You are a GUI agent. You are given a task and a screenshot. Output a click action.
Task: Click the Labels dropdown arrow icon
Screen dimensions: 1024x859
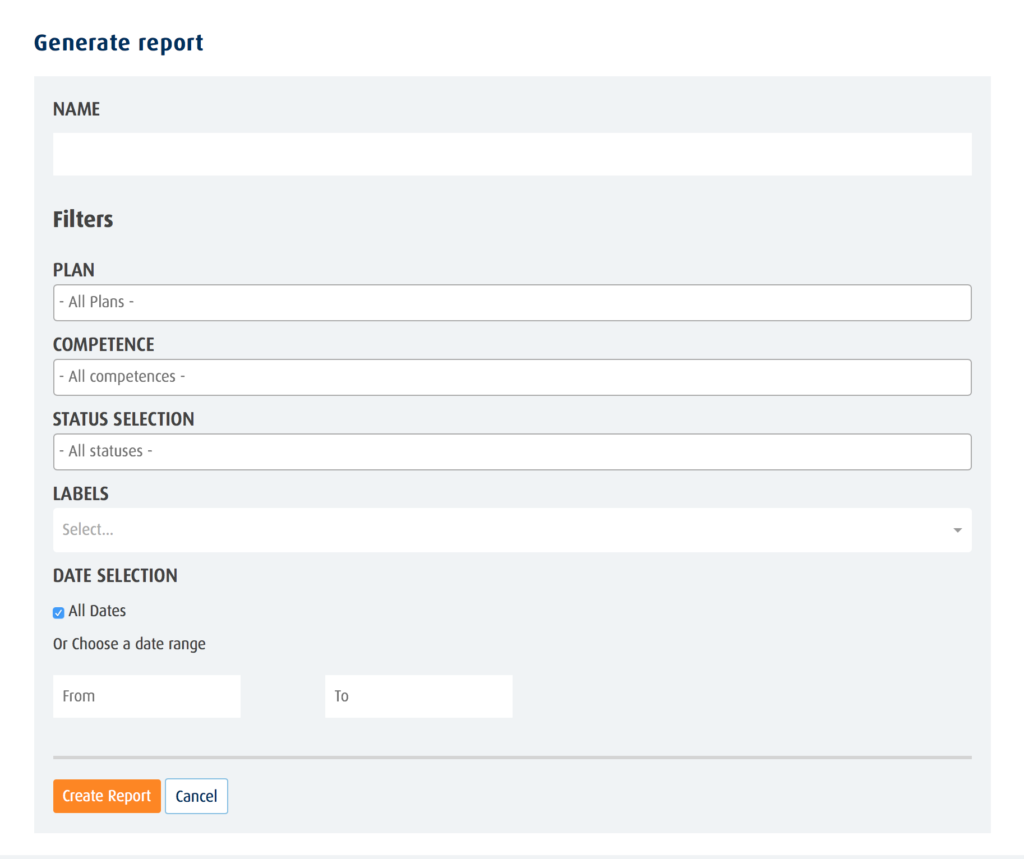[x=957, y=530]
